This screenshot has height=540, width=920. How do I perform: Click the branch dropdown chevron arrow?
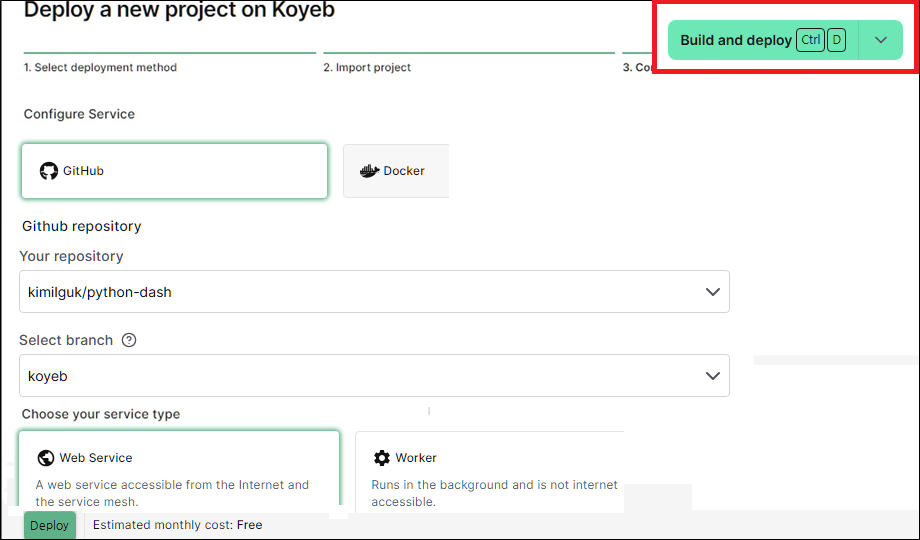tap(712, 376)
